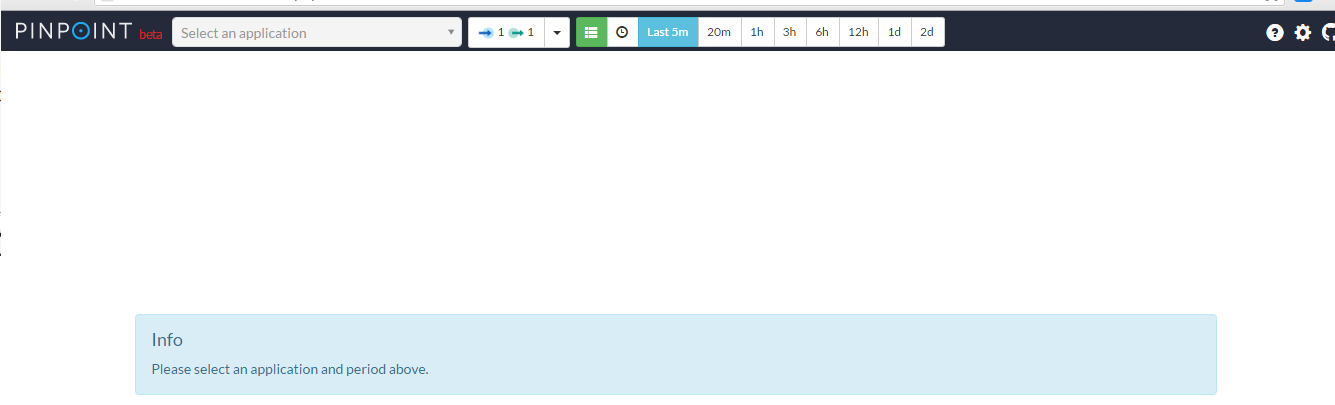Select the 2d time range
This screenshot has width=1335, height=405.
[x=927, y=33]
